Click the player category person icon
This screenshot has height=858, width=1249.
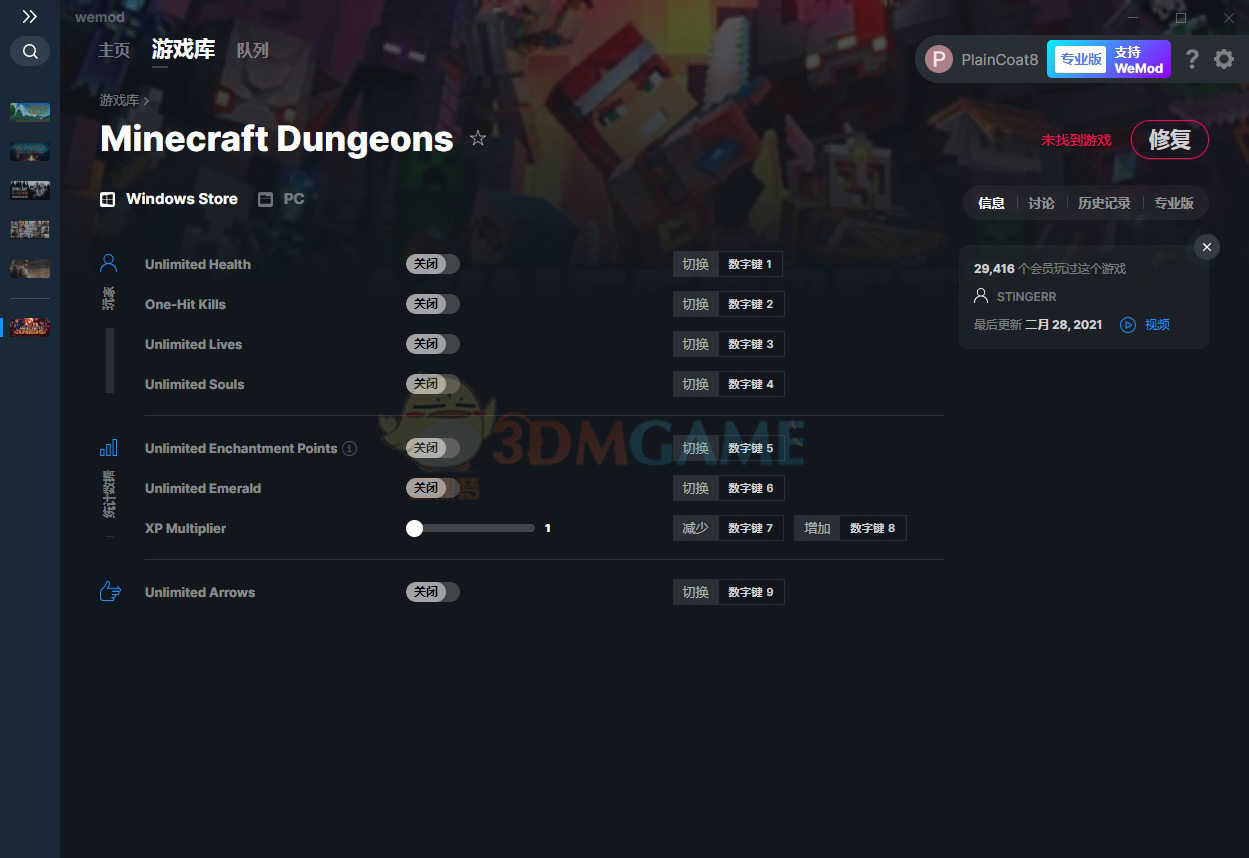point(109,263)
